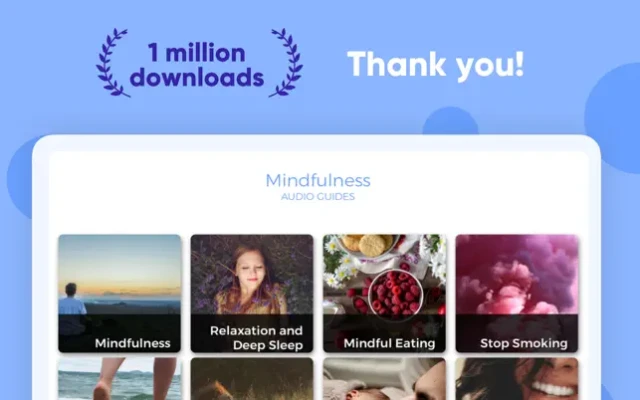Click the left laurel wreath icon
The width and height of the screenshot is (640, 400).
pyautogui.click(x=112, y=63)
